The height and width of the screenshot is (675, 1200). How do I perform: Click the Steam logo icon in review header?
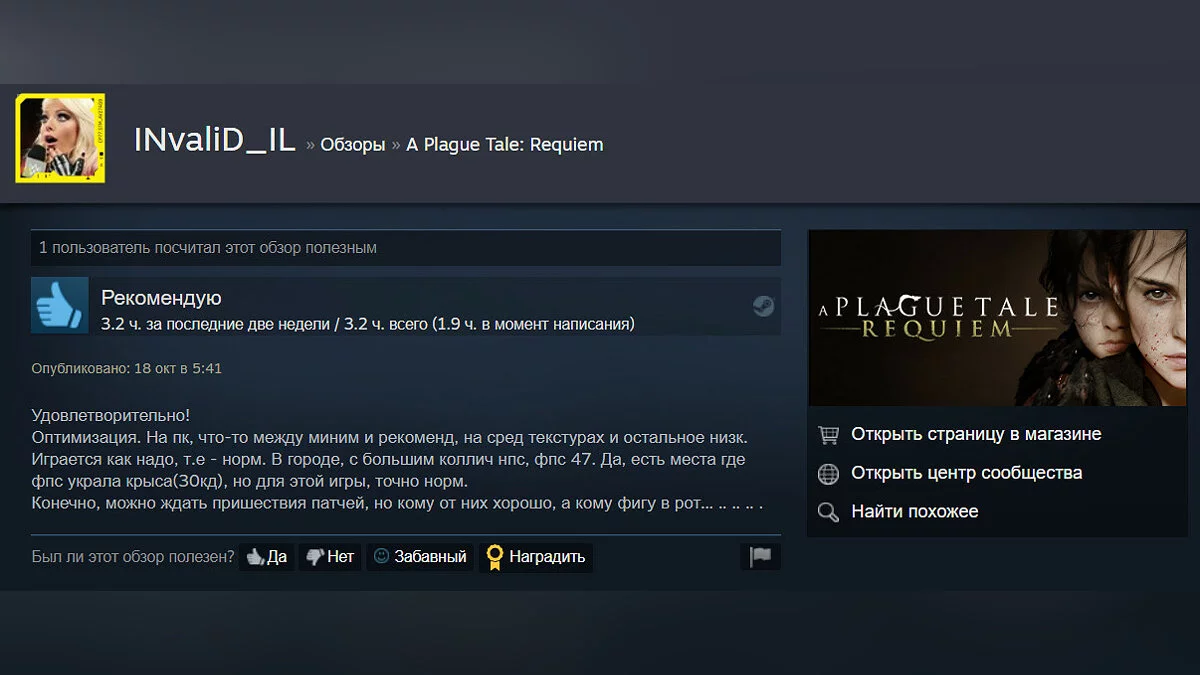click(x=763, y=306)
